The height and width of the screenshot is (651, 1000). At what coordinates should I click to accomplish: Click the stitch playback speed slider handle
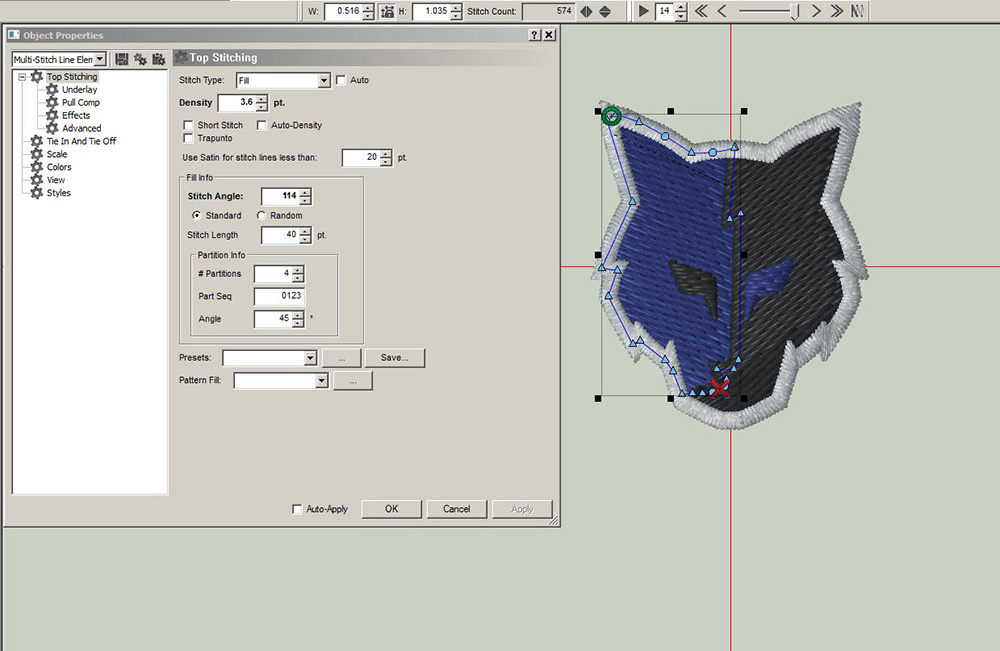coord(795,11)
